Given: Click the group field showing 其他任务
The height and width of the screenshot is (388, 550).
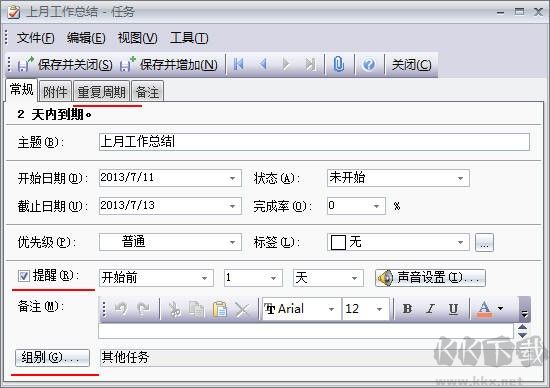Looking at the screenshot, I should point(314,358).
